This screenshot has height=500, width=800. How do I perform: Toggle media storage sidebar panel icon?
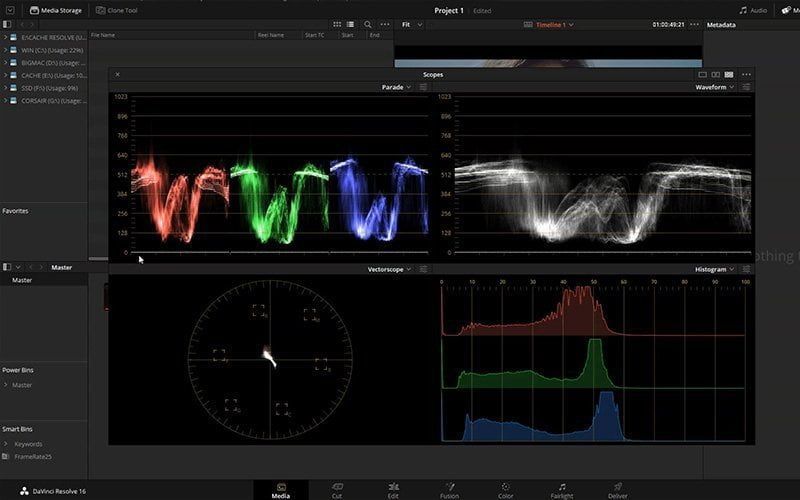(x=7, y=24)
